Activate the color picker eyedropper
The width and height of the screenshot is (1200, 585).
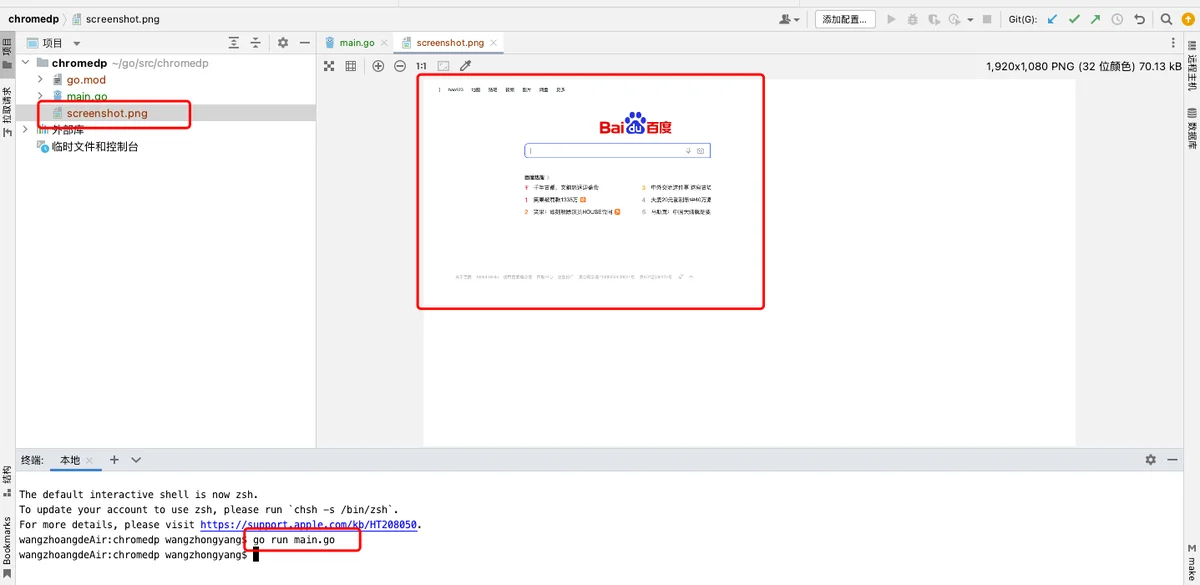coord(465,66)
